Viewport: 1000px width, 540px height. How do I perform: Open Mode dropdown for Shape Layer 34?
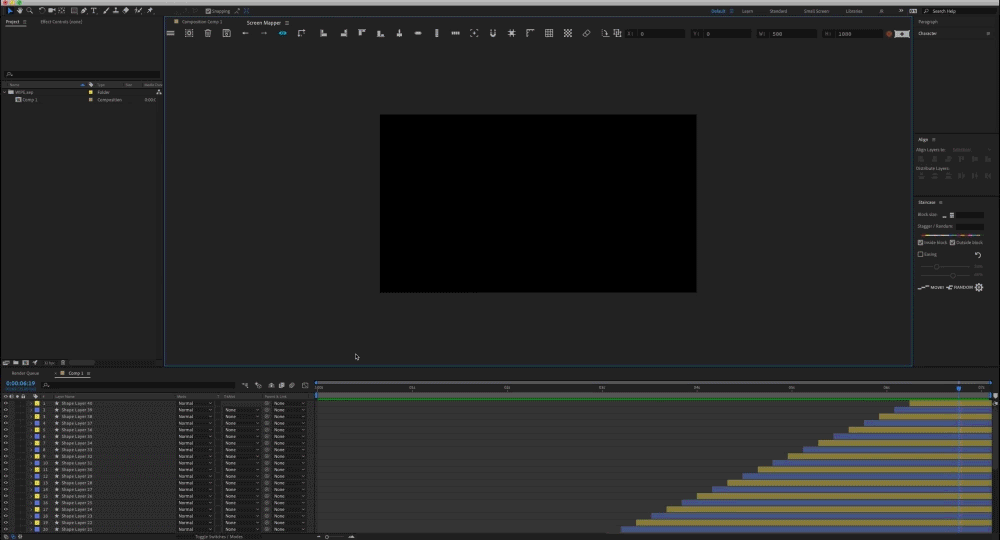click(195, 443)
